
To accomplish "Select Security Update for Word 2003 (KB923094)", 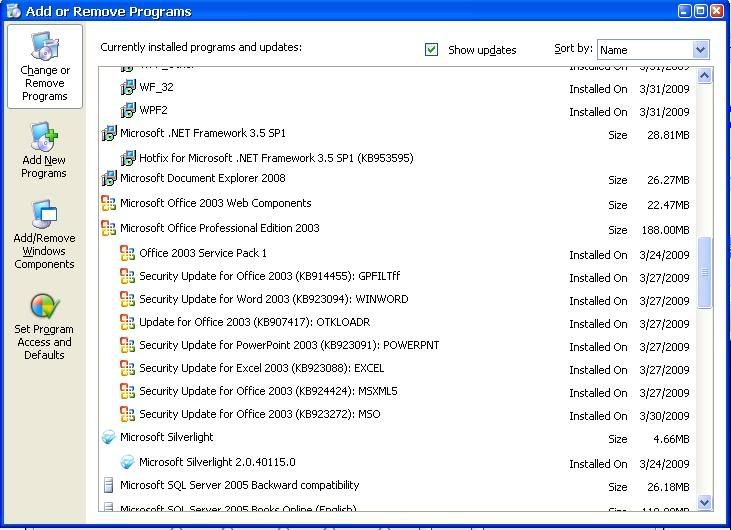I will 274,299.
